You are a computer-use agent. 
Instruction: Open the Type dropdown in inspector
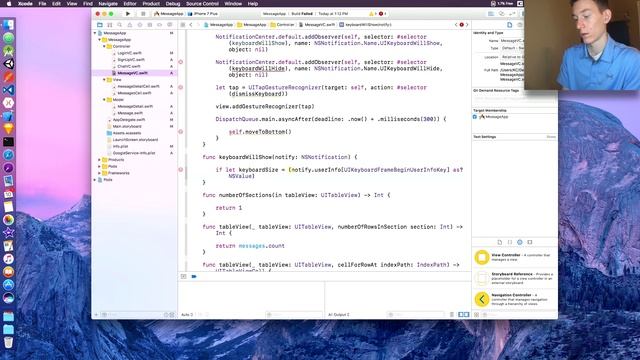[512, 48]
